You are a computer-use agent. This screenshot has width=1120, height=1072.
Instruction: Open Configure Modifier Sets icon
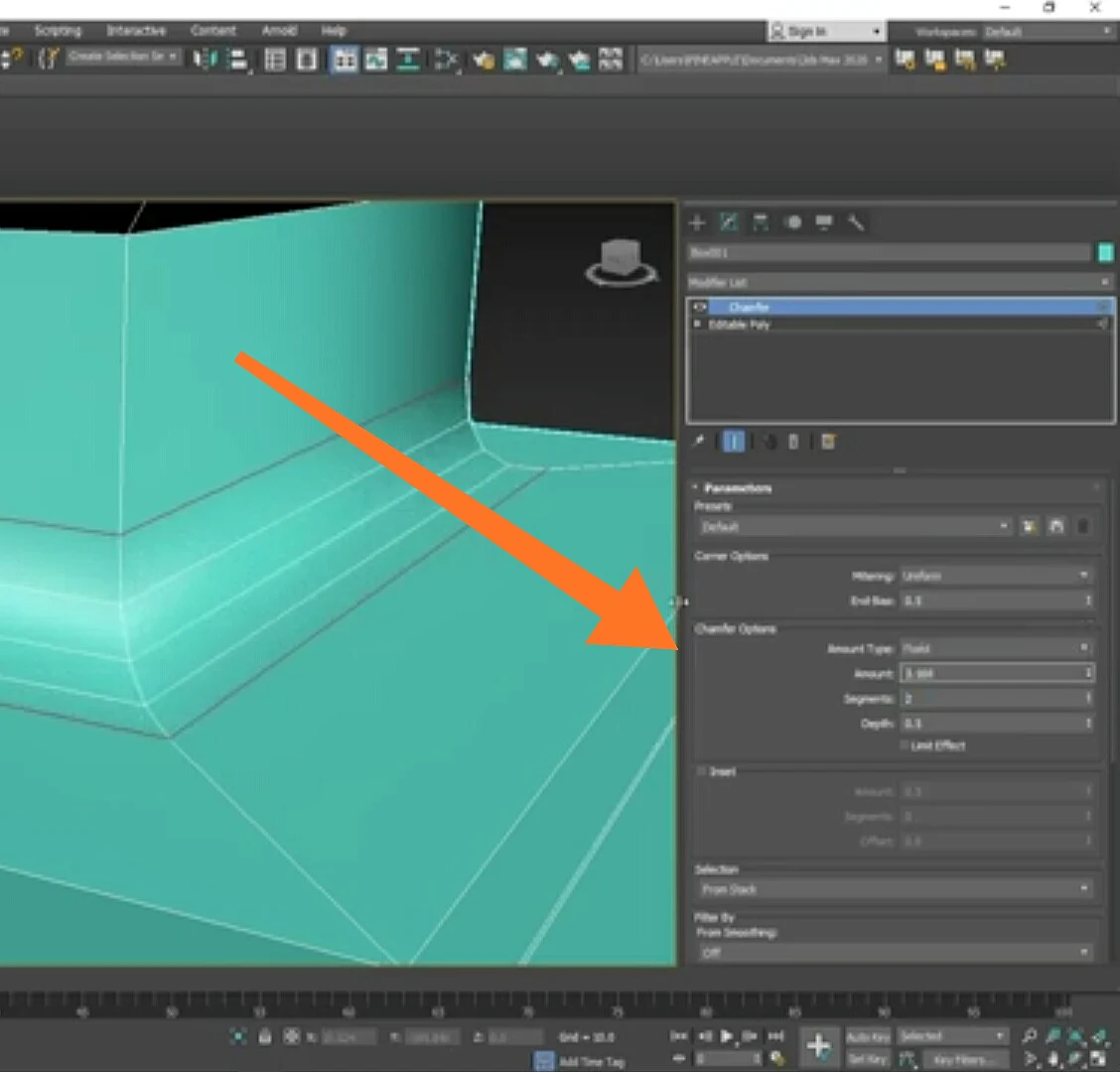coord(828,442)
